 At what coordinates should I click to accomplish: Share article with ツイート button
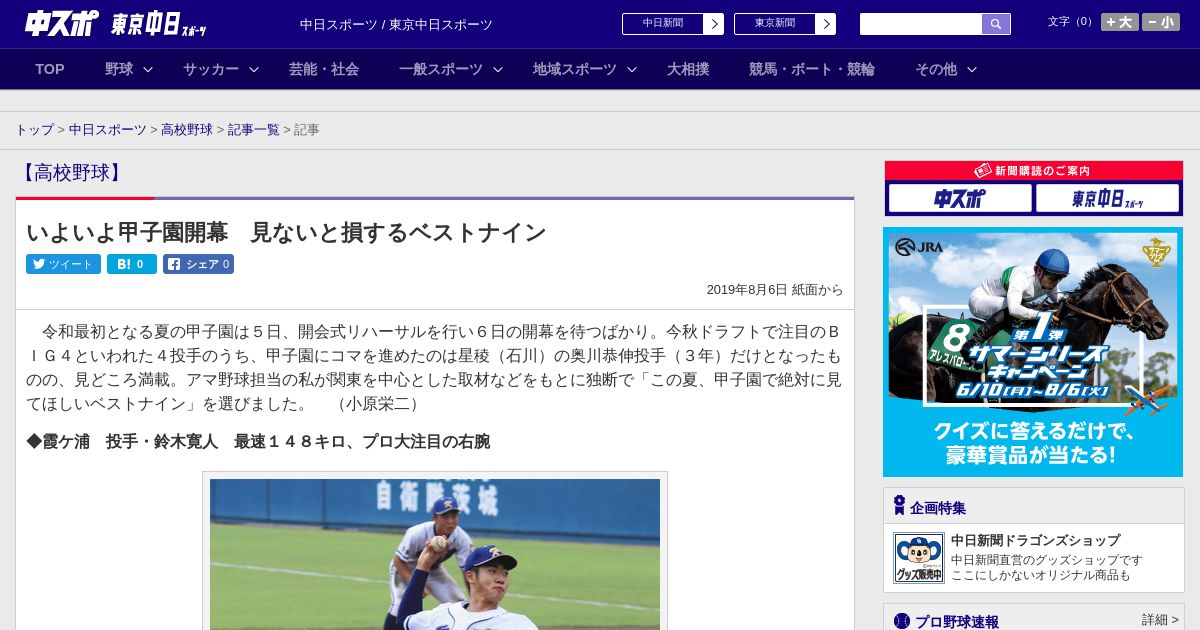point(63,264)
